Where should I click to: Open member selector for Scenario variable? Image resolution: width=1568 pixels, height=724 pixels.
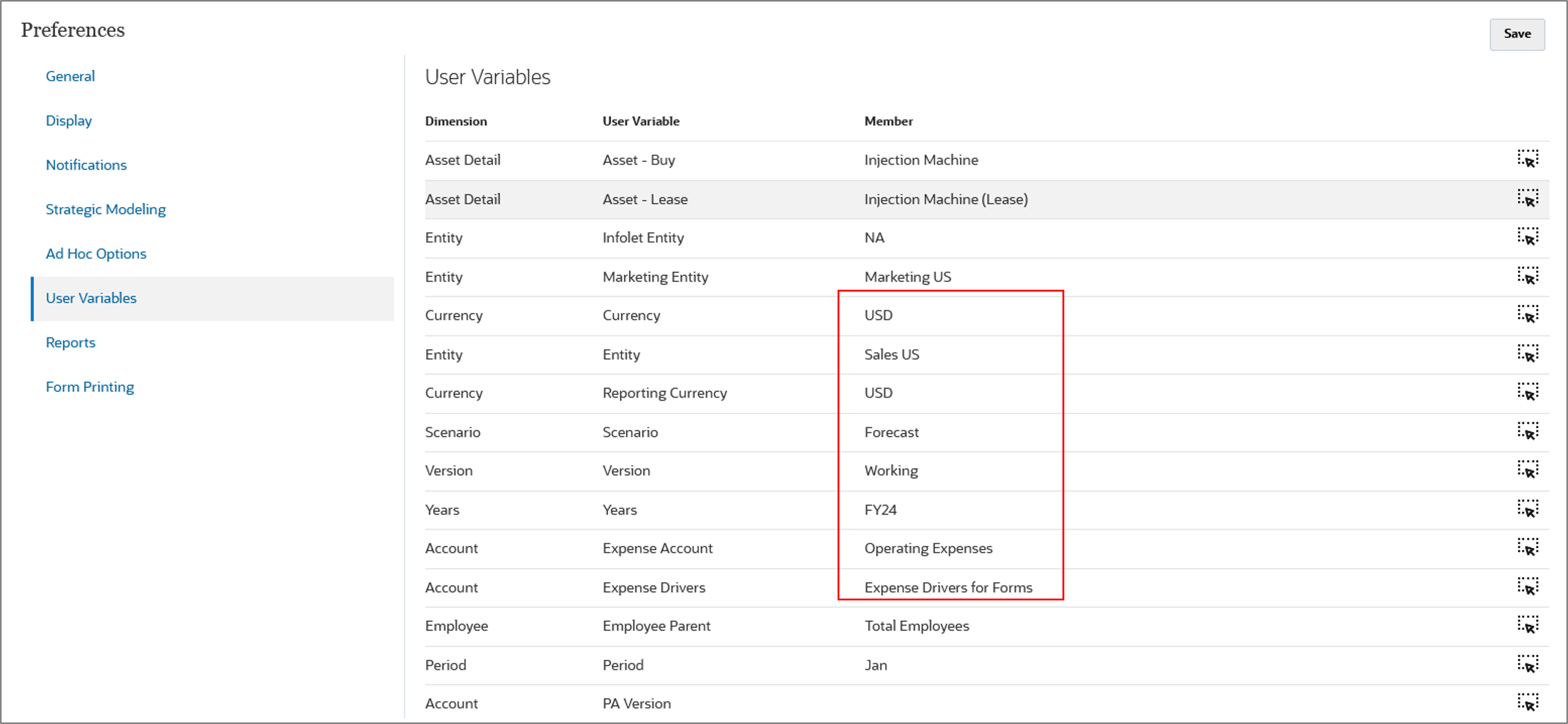1527,431
